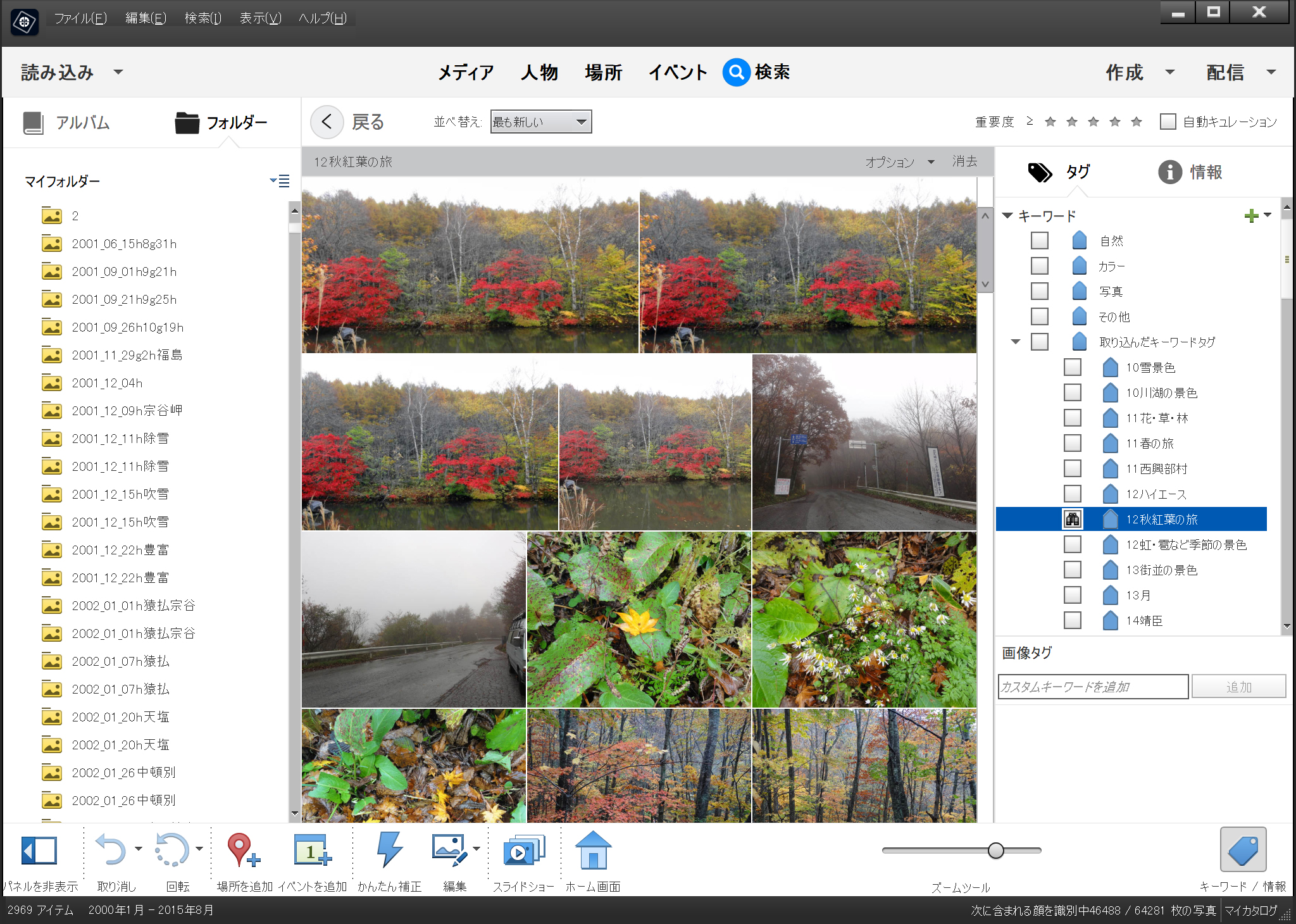Check the カラー keyword checkbox

click(1039, 266)
